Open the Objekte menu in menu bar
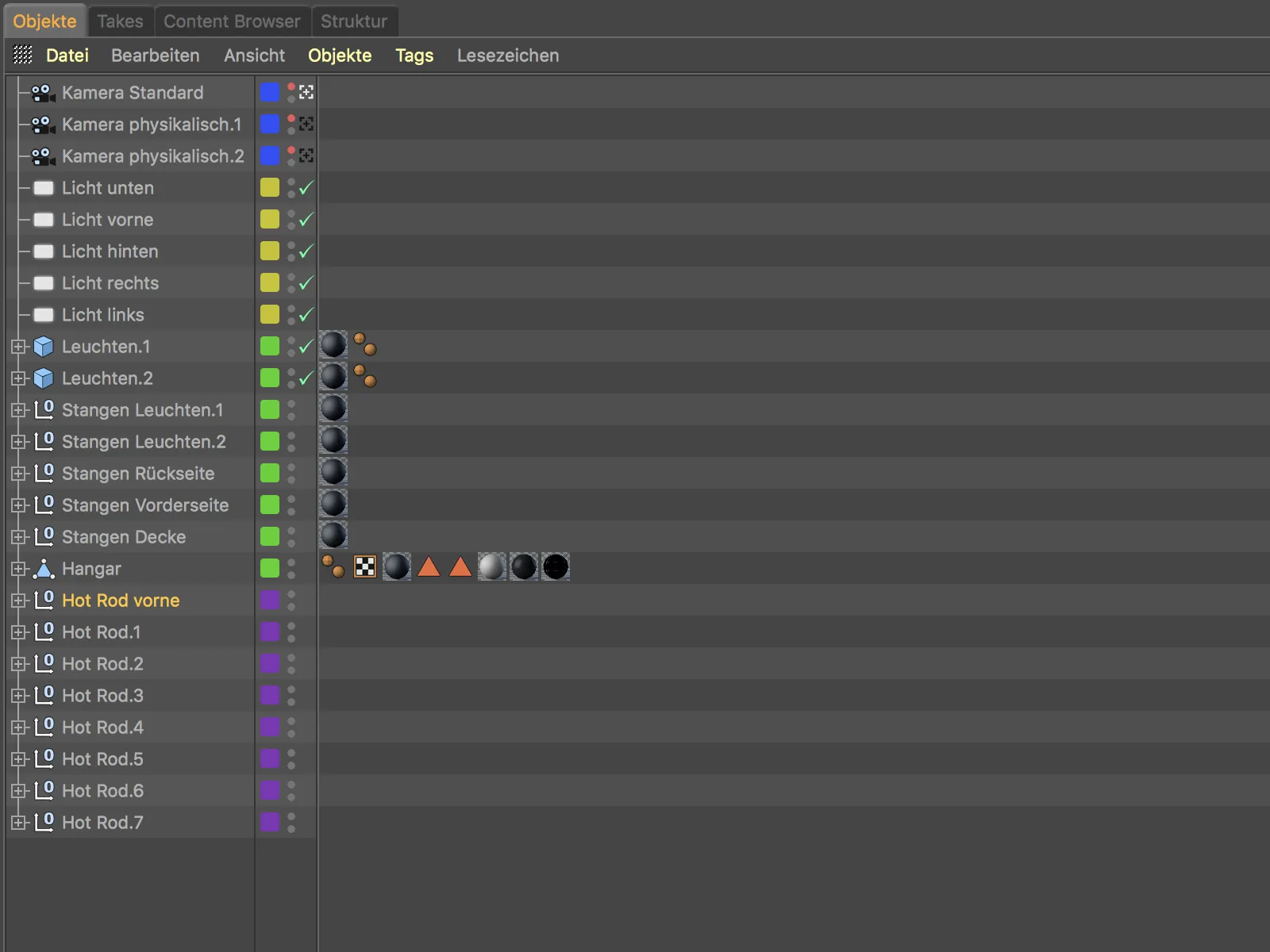Screen dimensions: 1270x952 point(340,56)
